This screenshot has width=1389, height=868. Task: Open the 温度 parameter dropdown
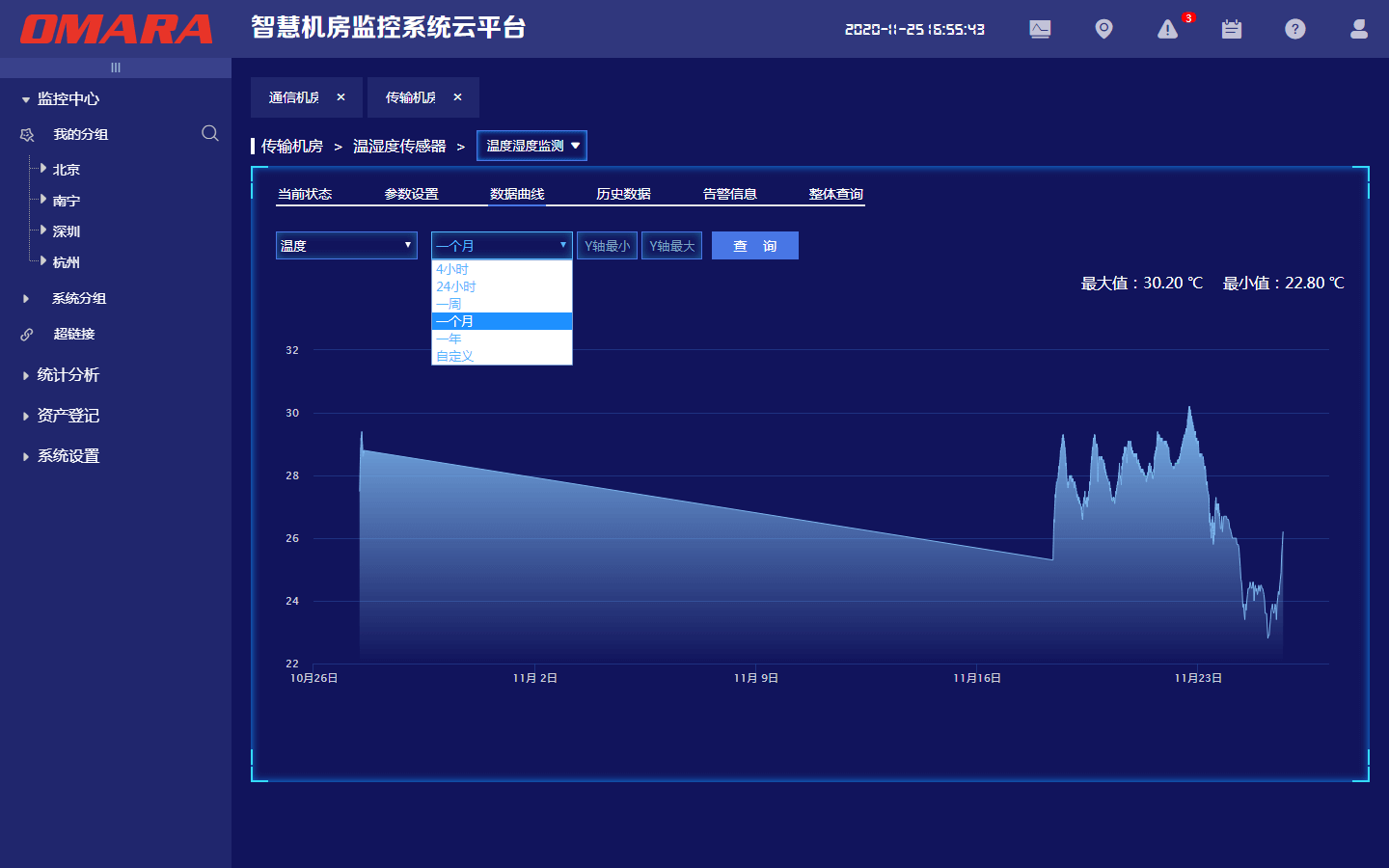tap(346, 246)
